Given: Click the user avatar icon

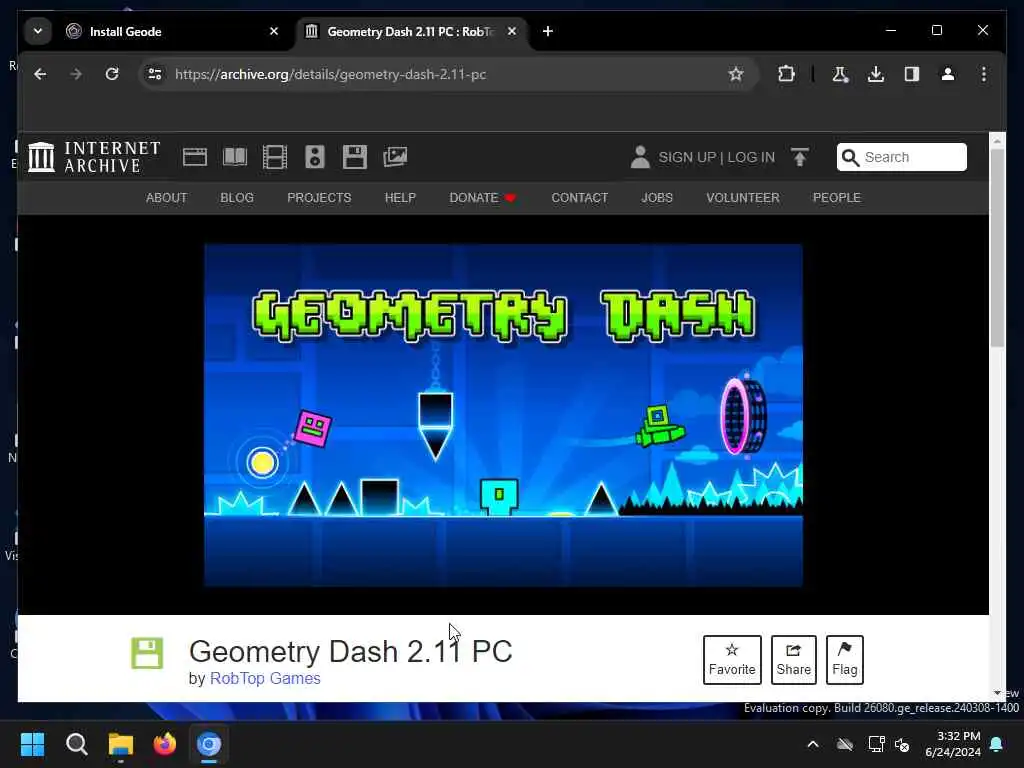Looking at the screenshot, I should 640,157.
